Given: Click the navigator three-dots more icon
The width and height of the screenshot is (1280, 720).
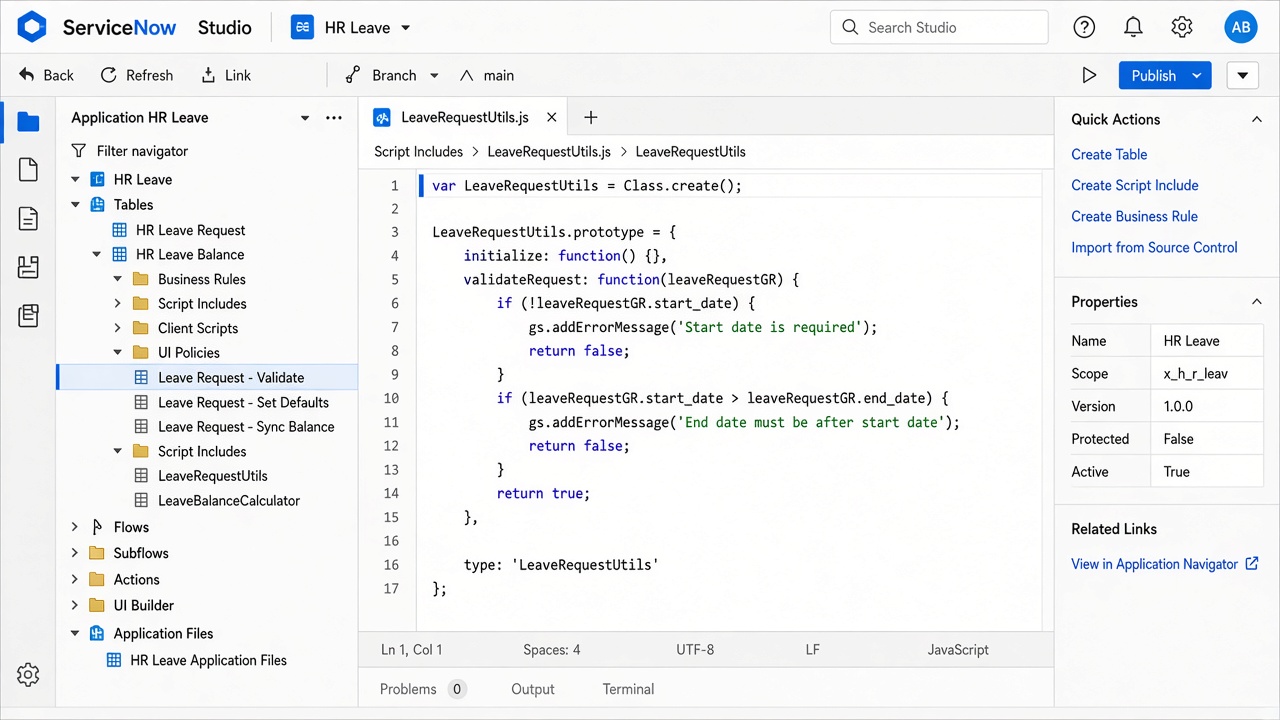Looking at the screenshot, I should (334, 118).
